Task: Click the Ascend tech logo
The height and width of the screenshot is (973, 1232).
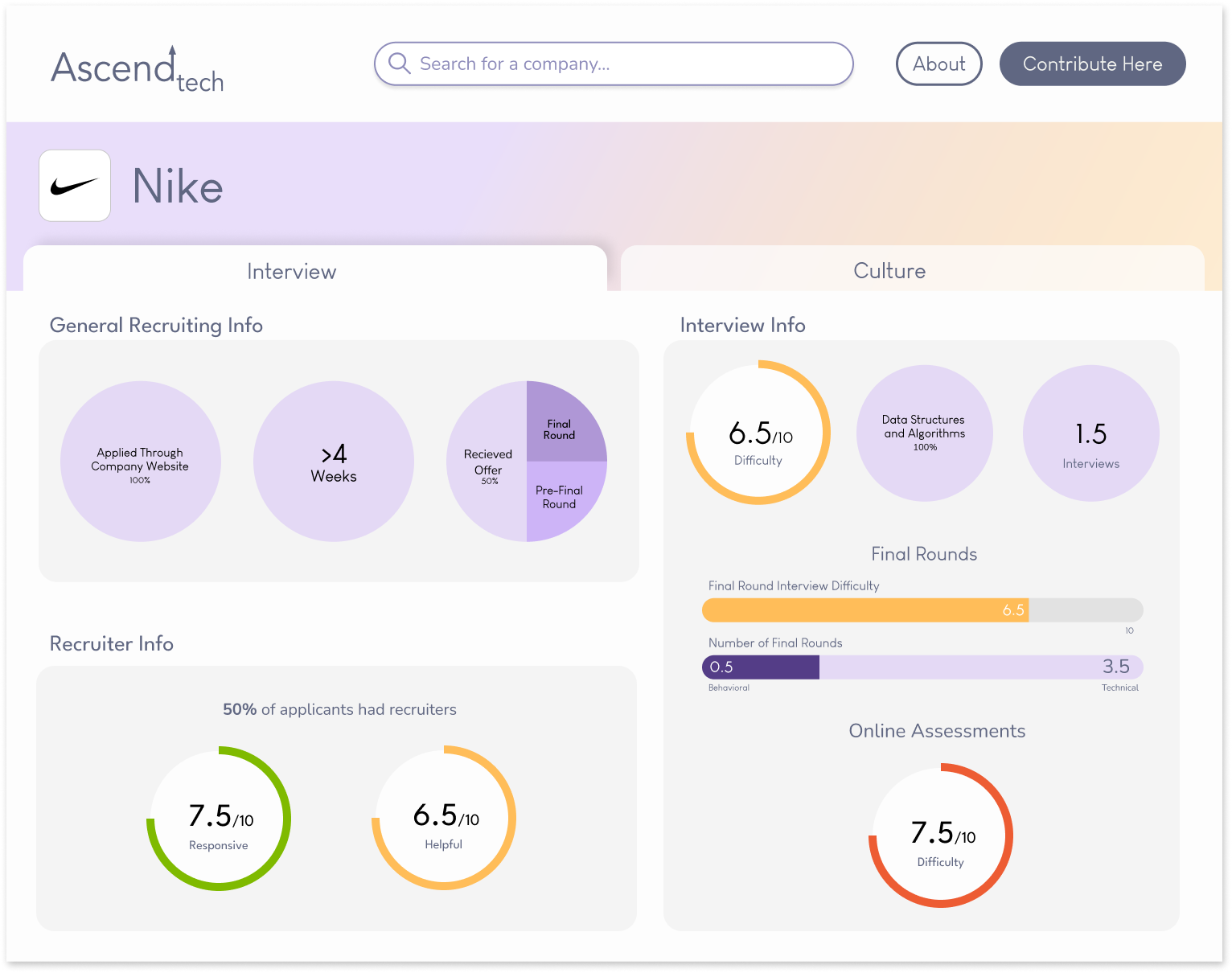Action: click(138, 69)
